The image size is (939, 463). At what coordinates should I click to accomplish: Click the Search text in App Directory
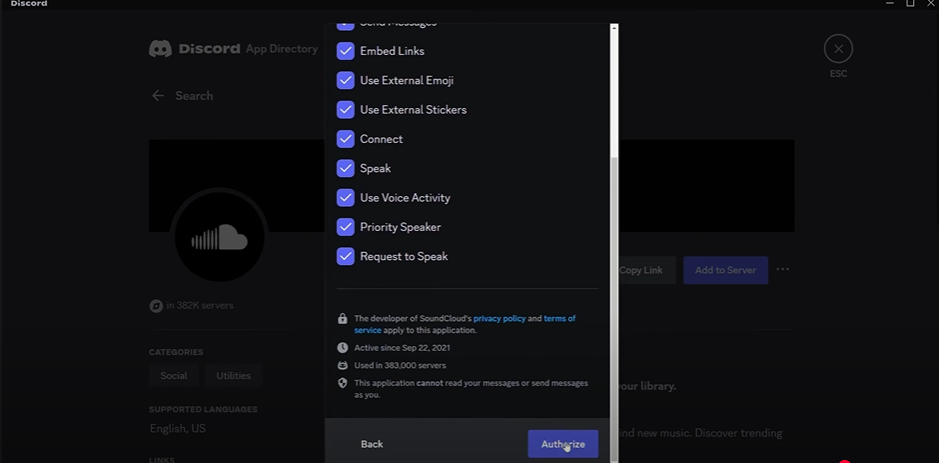[194, 96]
